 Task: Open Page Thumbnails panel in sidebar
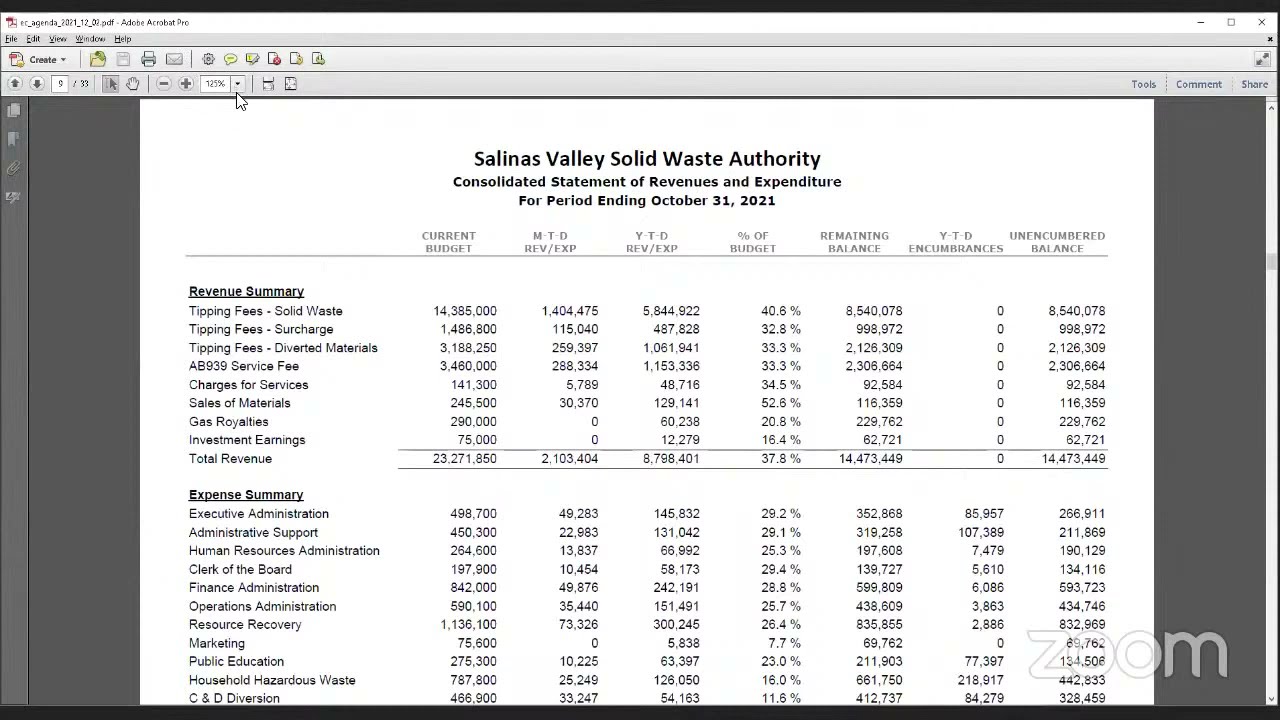click(14, 110)
